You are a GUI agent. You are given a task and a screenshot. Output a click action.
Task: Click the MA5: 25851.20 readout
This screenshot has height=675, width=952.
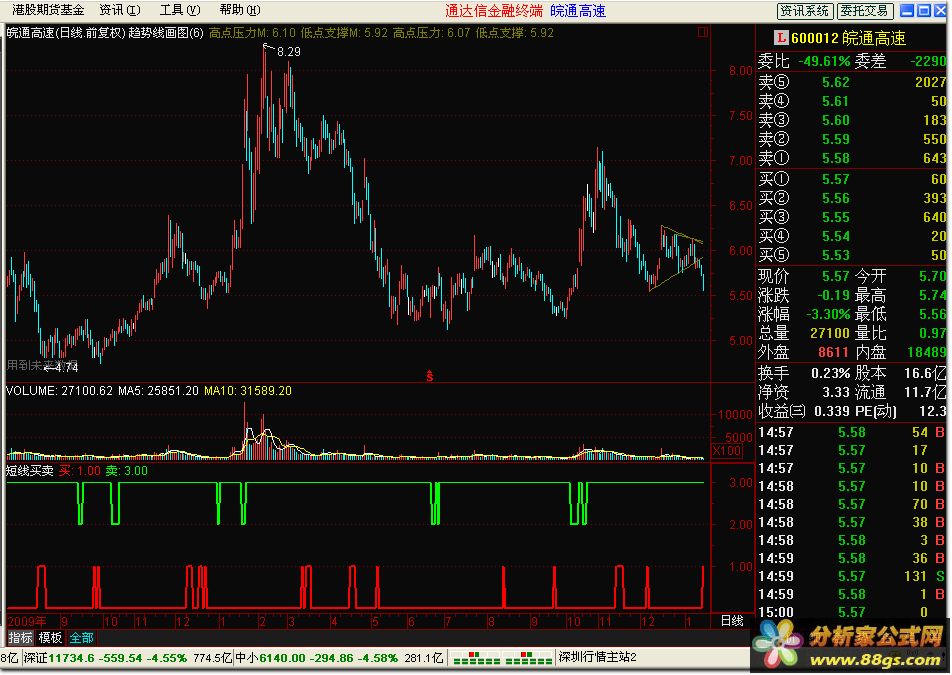pyautogui.click(x=158, y=390)
